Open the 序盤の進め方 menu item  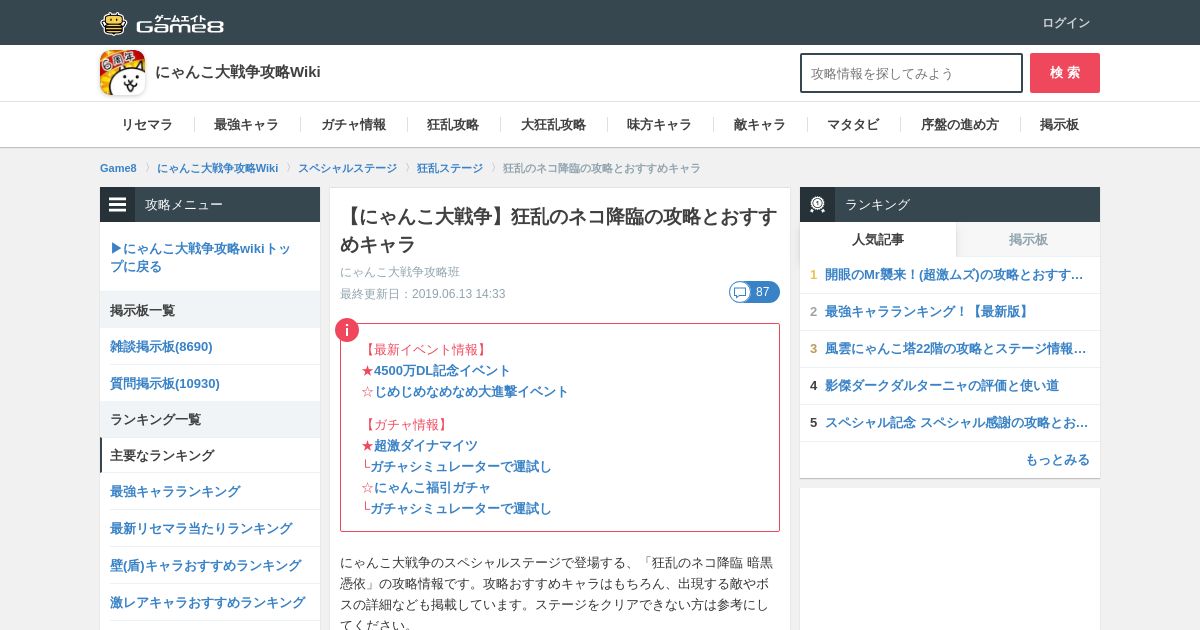point(960,125)
